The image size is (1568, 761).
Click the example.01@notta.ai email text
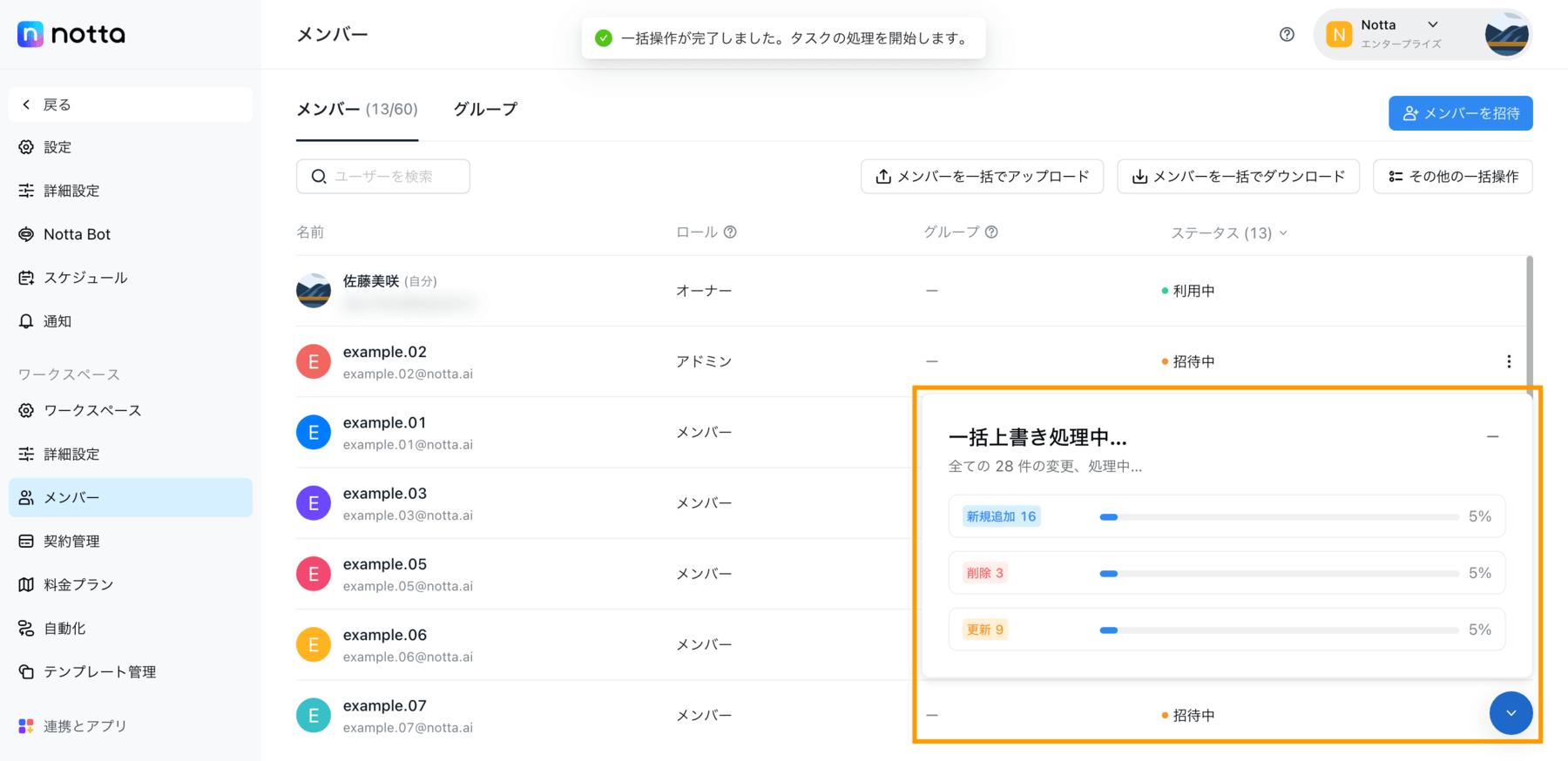tap(408, 444)
